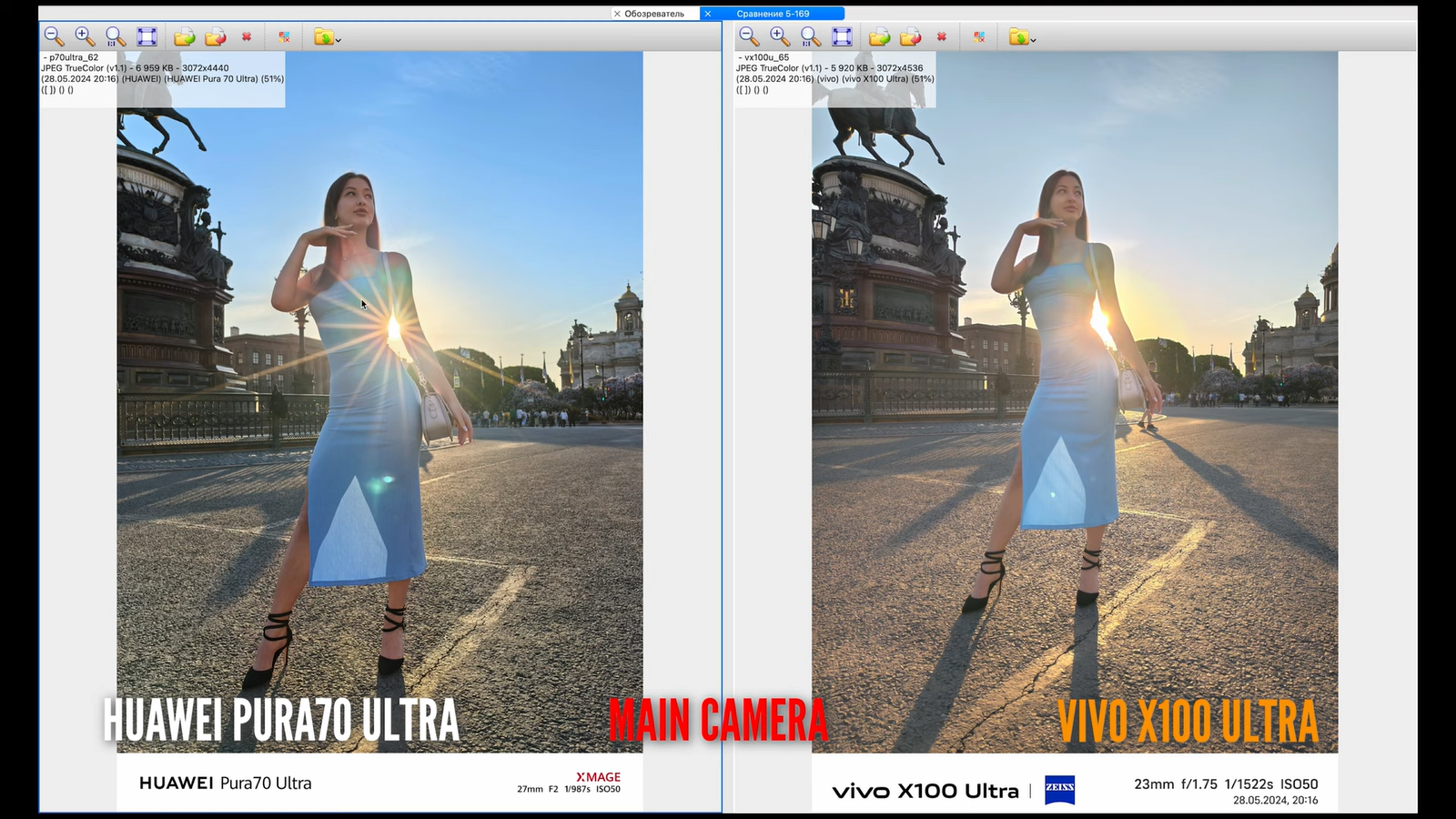This screenshot has width=1456, height=819.
Task: Untag the left pane image
Action: (x=284, y=37)
